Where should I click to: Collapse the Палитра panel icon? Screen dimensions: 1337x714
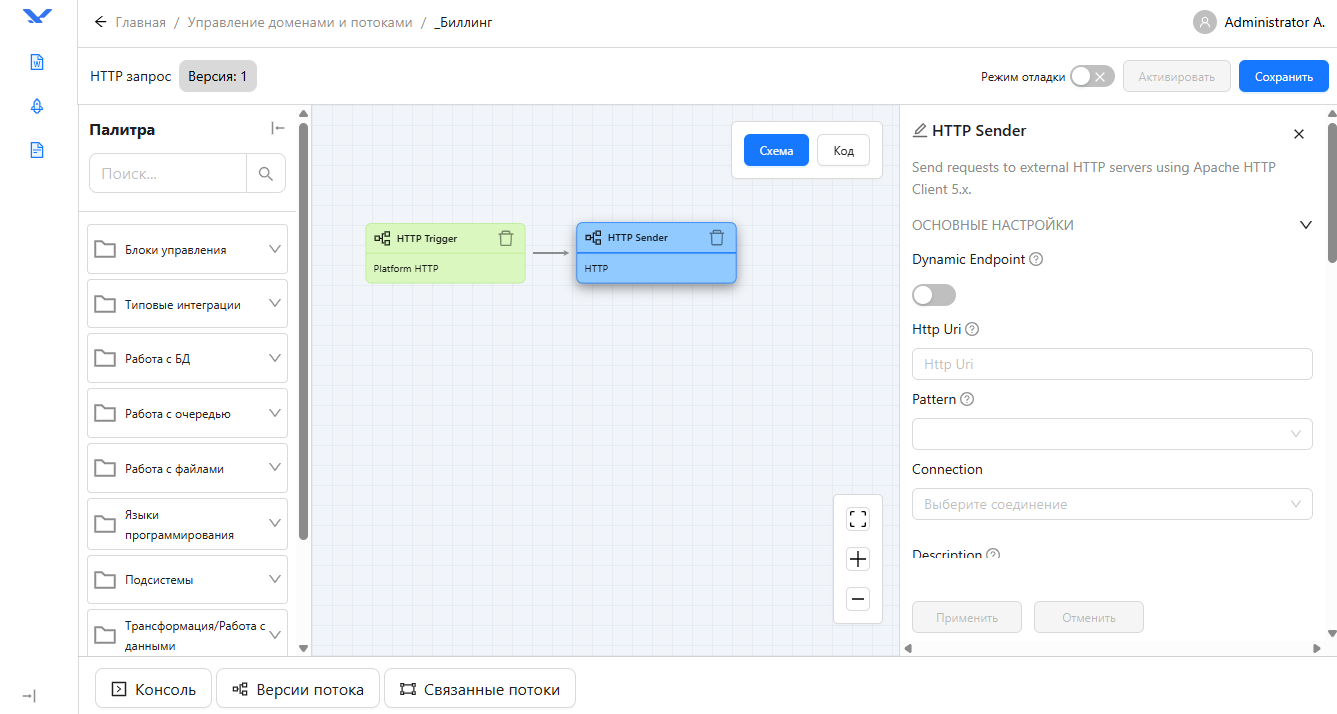tap(277, 128)
